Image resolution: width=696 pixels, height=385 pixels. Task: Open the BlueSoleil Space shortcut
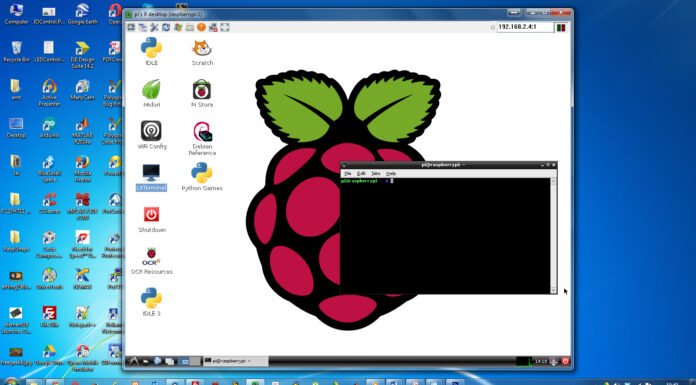pyautogui.click(x=49, y=169)
